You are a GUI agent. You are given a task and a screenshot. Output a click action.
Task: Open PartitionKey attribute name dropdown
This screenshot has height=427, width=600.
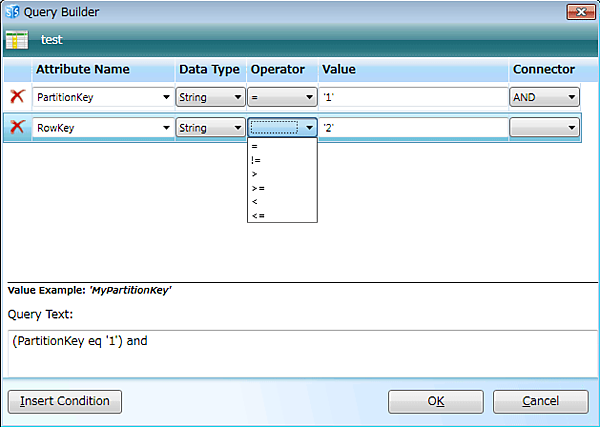coord(164,98)
